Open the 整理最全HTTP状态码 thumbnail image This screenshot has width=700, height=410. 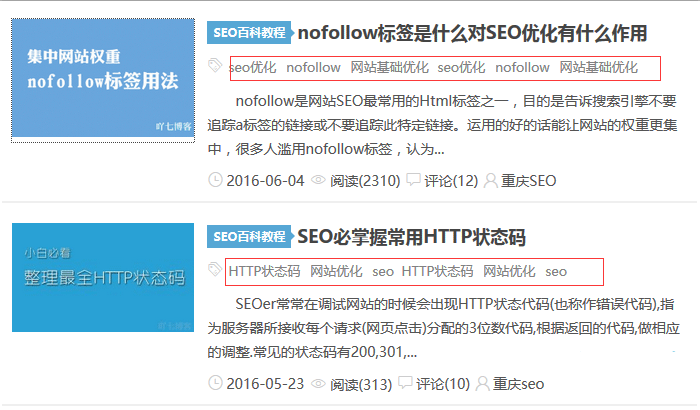click(x=103, y=277)
